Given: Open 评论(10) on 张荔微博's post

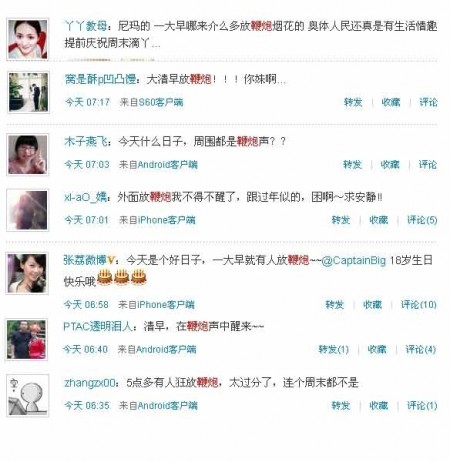Looking at the screenshot, I should (x=418, y=304).
